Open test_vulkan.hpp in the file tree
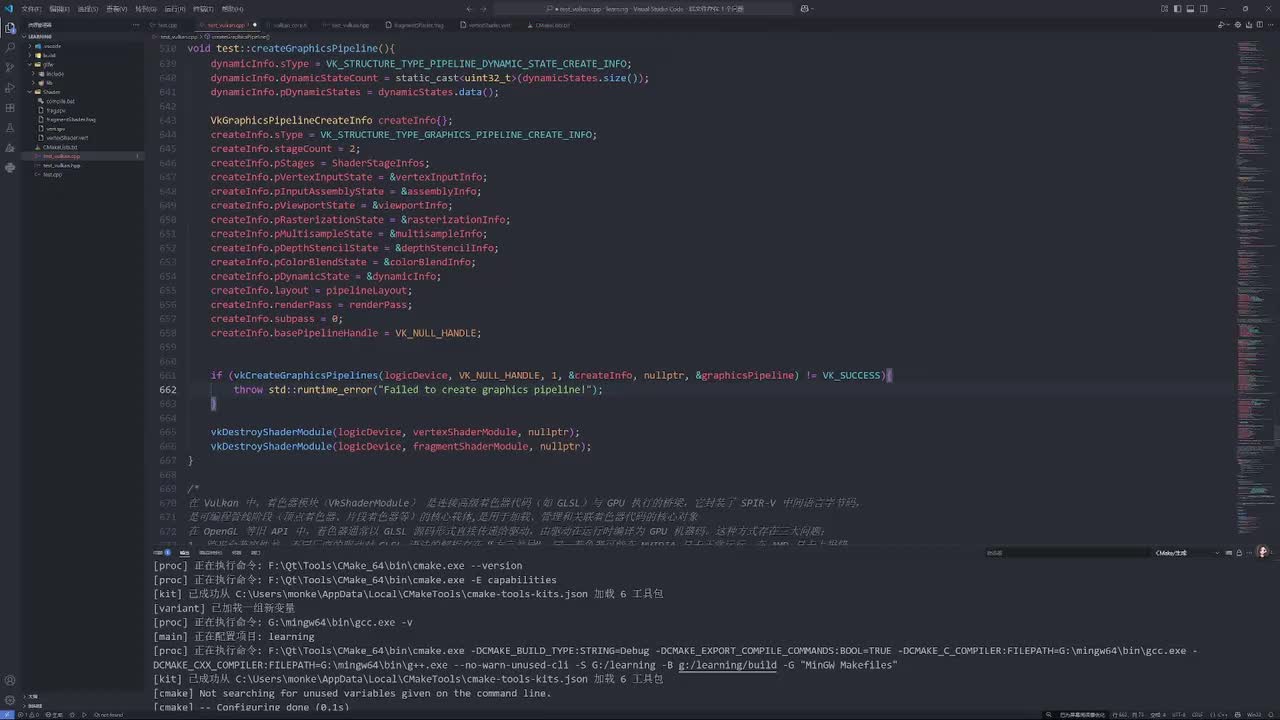1280x720 pixels. 61,165
